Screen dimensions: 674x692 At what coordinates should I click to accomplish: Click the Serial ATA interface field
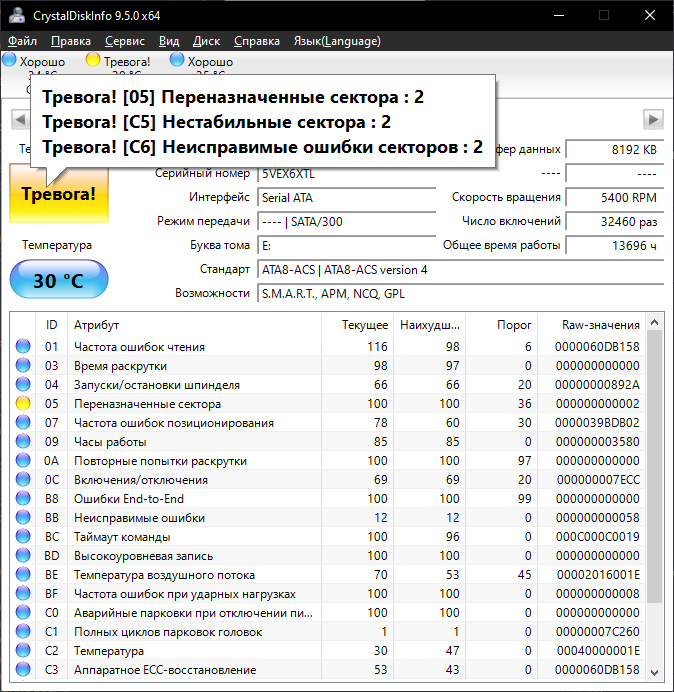(346, 197)
